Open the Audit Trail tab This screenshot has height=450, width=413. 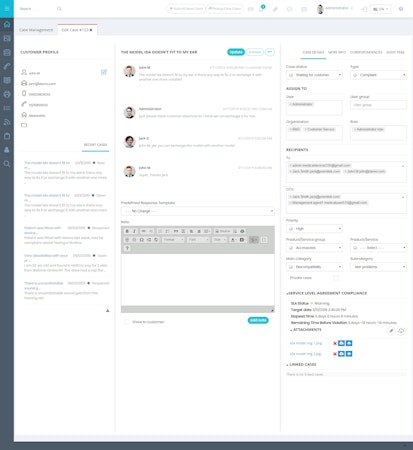pyautogui.click(x=395, y=52)
